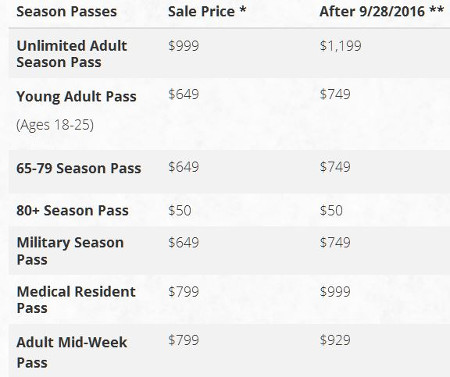Select the 80+ Season Pass label
The width and height of the screenshot is (450, 377).
click(72, 210)
